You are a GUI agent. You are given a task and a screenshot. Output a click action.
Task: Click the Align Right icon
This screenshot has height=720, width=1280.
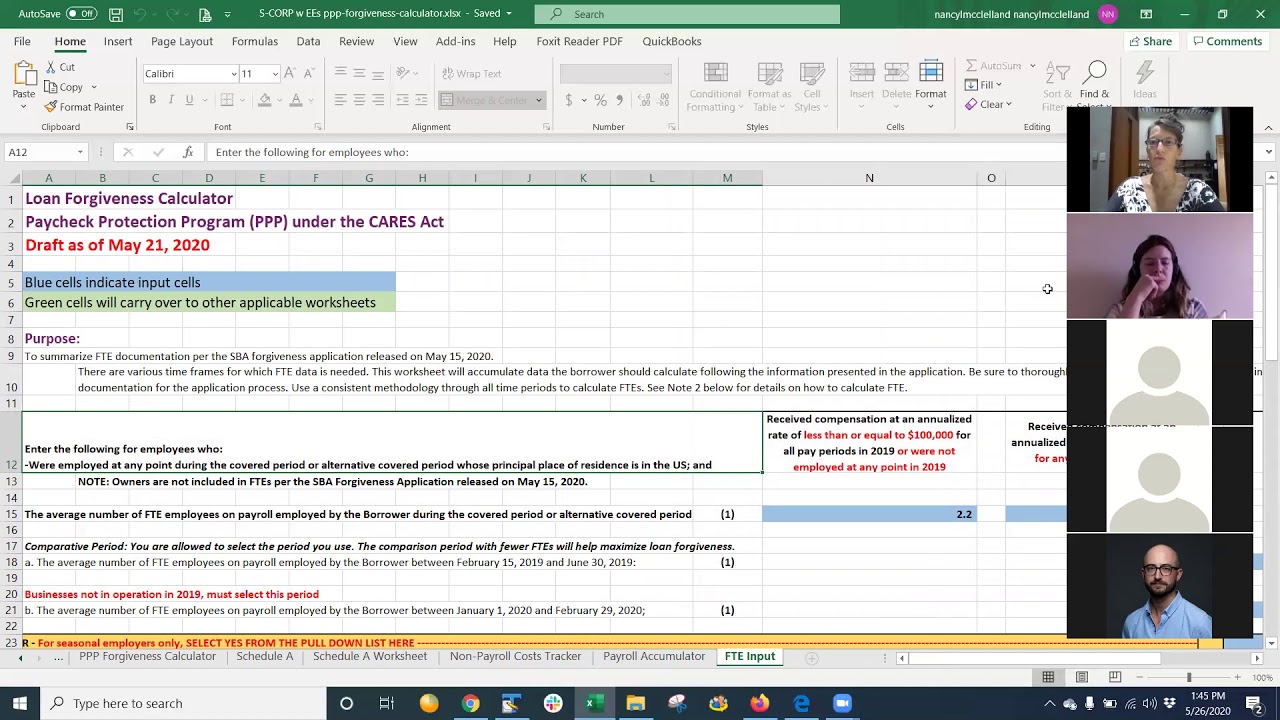[378, 100]
